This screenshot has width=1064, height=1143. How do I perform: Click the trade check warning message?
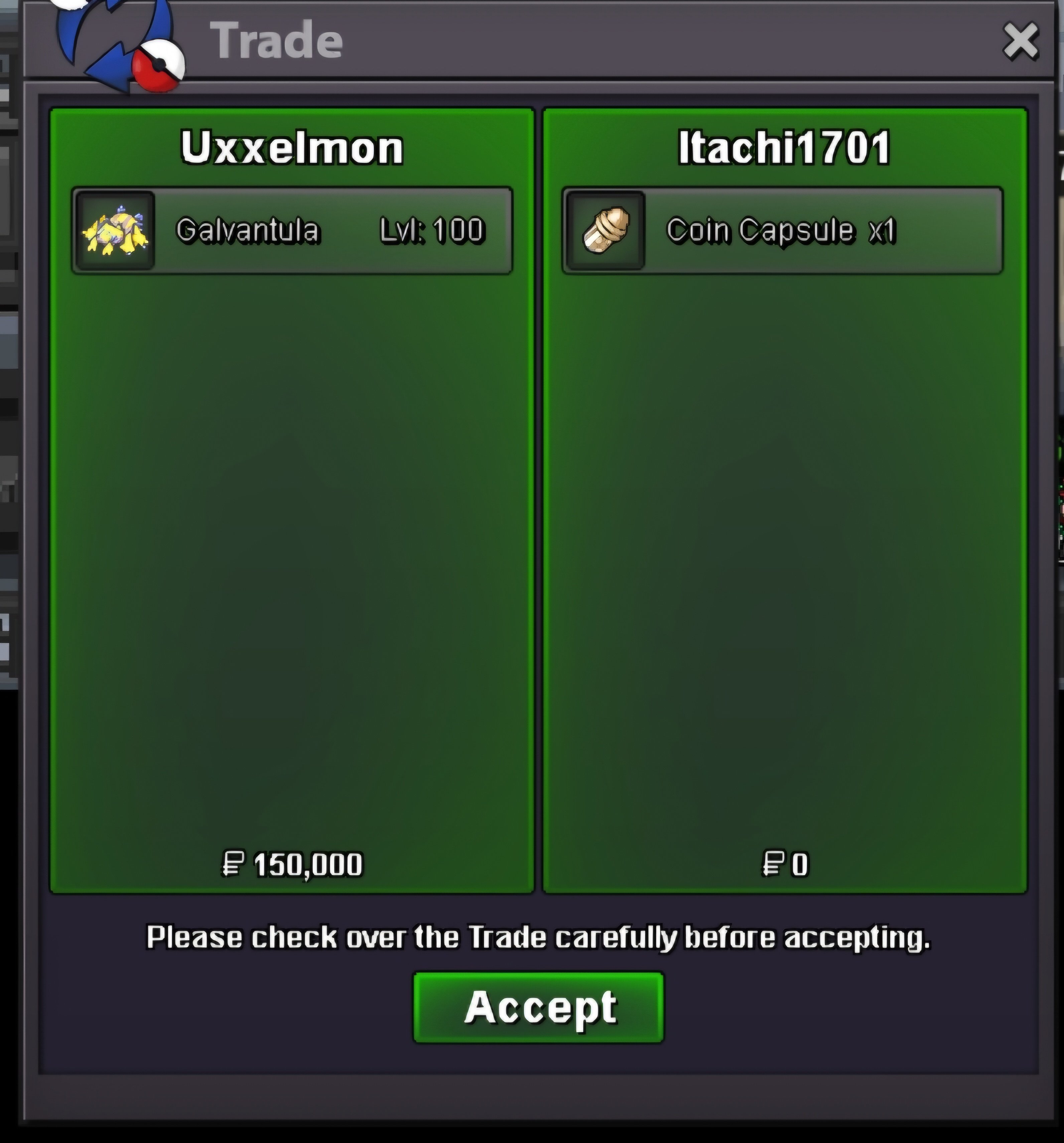click(x=538, y=938)
